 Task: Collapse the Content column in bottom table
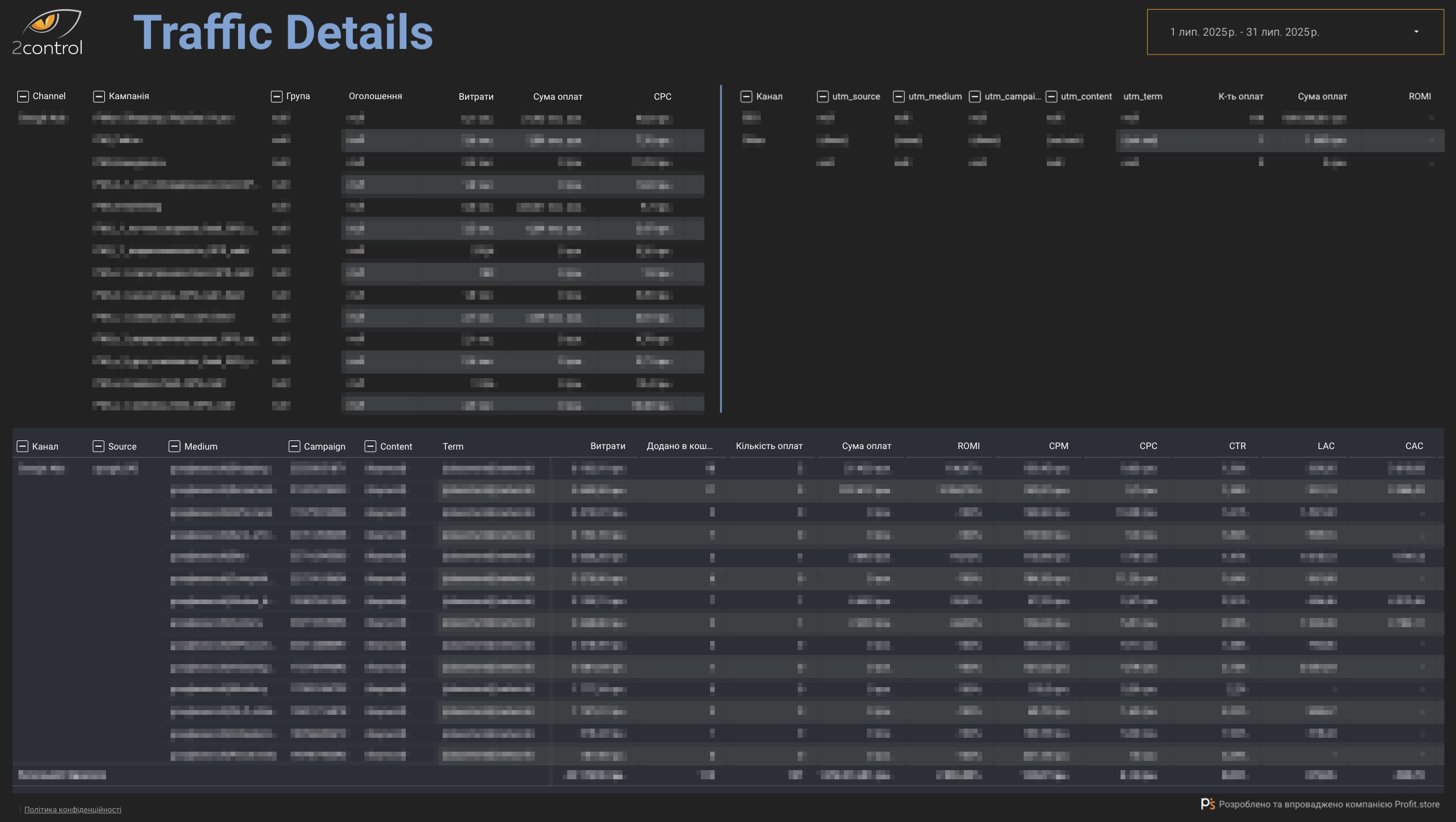(371, 446)
